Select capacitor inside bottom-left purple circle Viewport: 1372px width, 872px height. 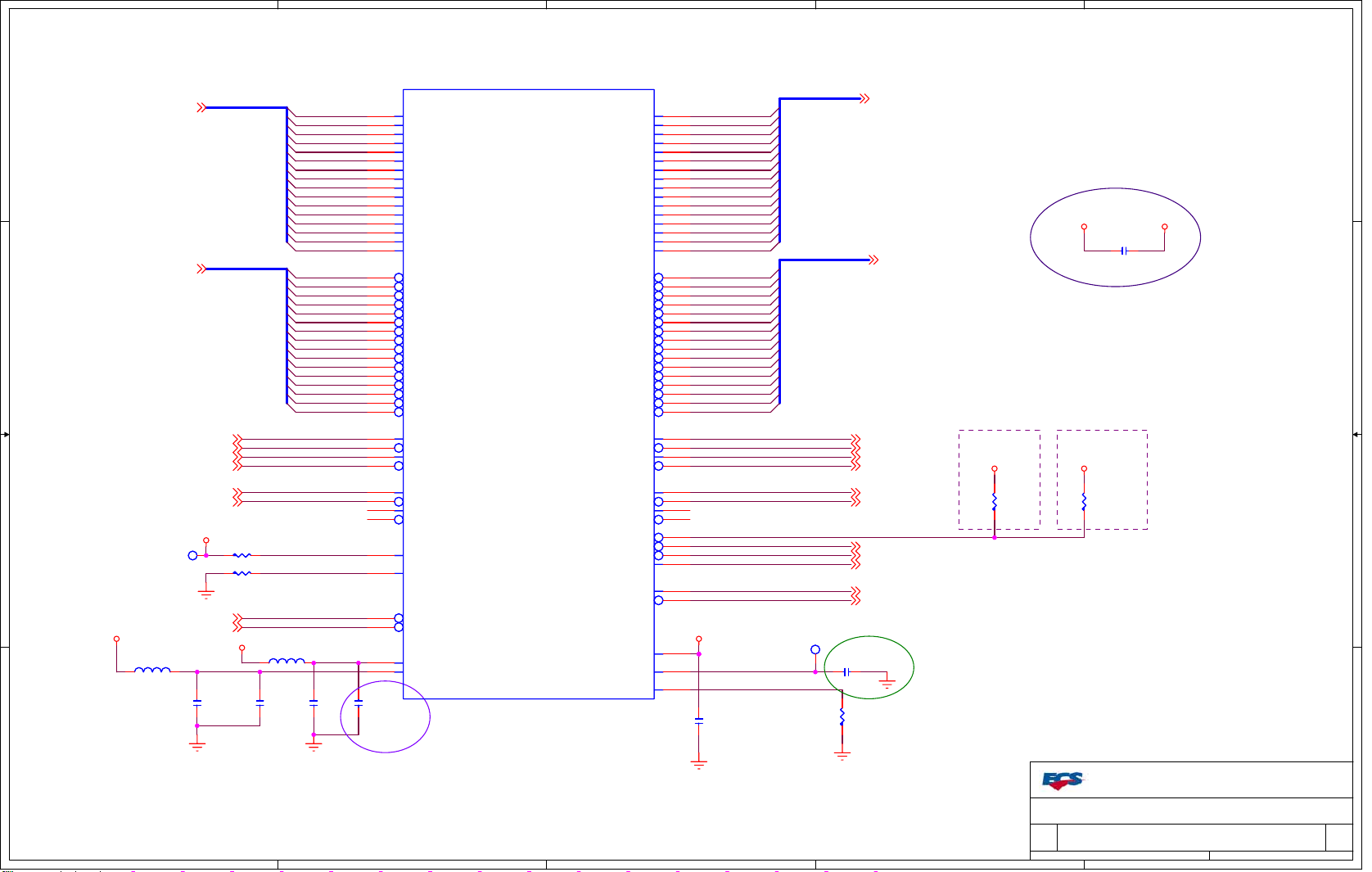coord(359,702)
